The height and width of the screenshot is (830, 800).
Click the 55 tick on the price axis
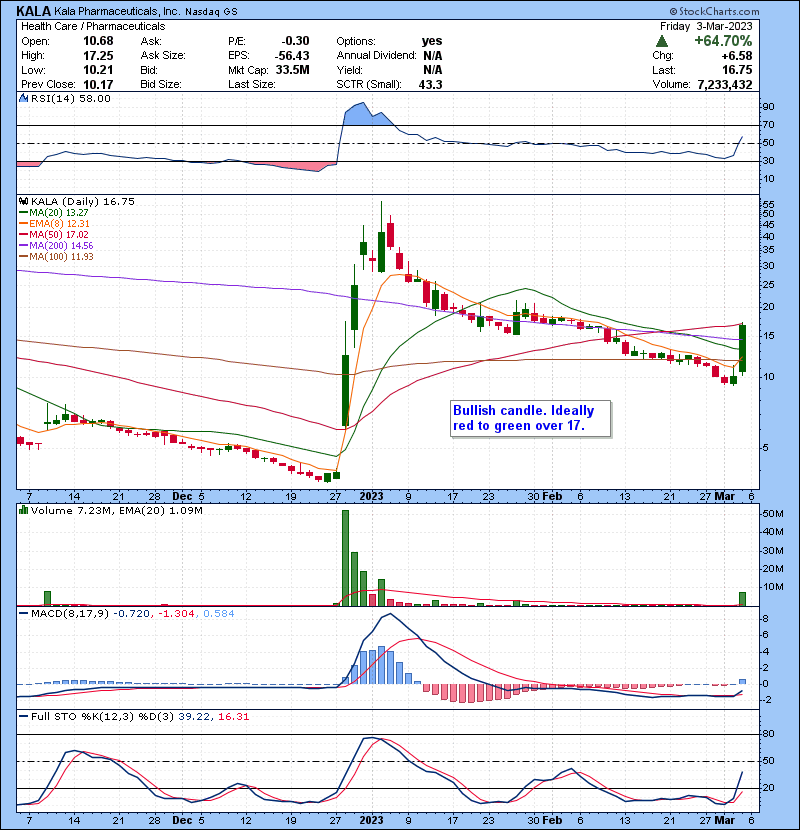pyautogui.click(x=768, y=204)
